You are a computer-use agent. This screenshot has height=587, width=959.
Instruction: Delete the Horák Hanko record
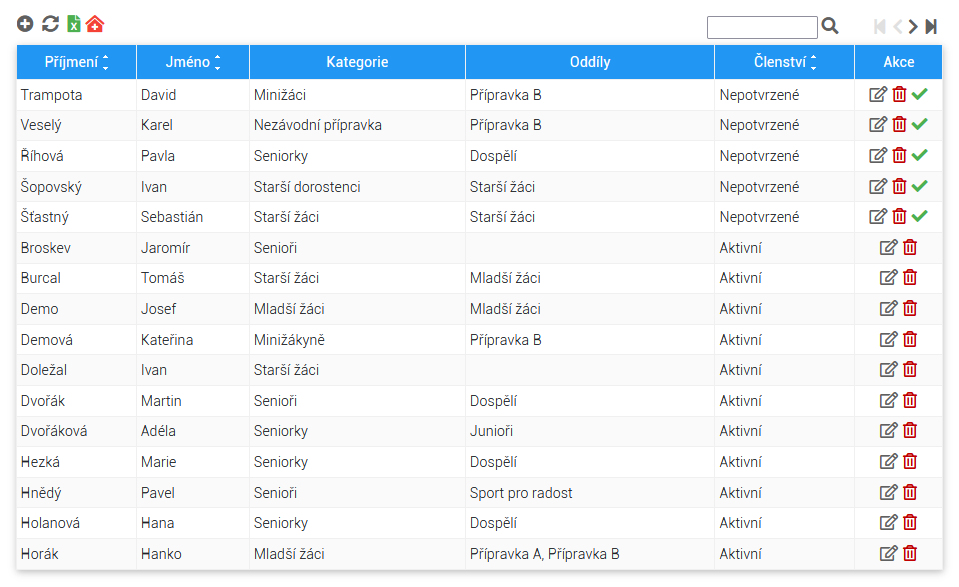(910, 553)
